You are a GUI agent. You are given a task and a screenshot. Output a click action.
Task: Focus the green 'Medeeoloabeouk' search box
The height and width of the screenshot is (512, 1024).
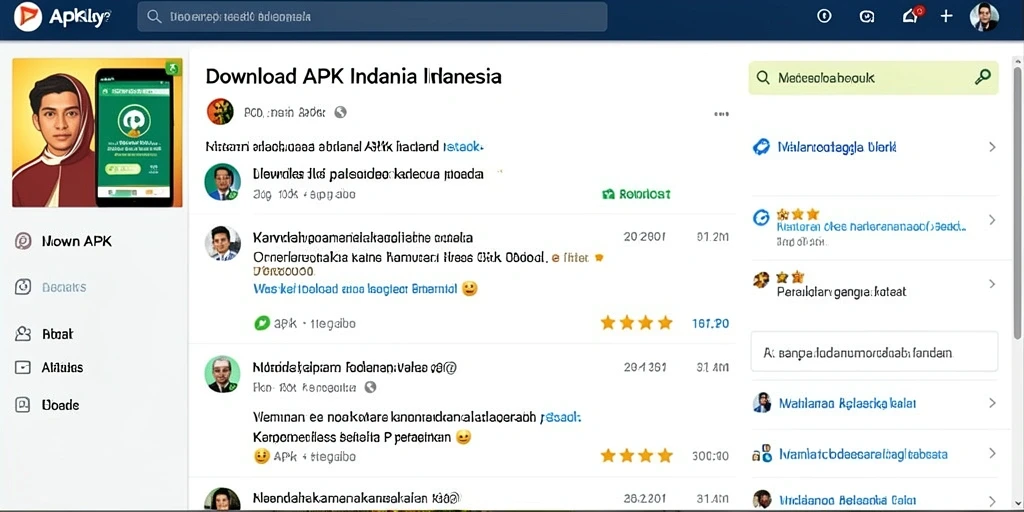point(873,78)
